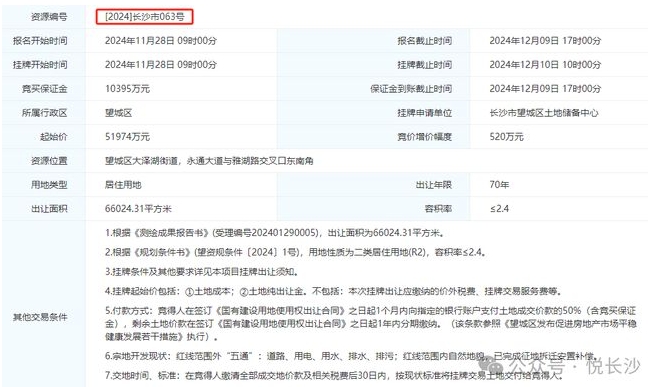
Task: Select condition 3 about 挂牌出让须知
Action: point(202,272)
